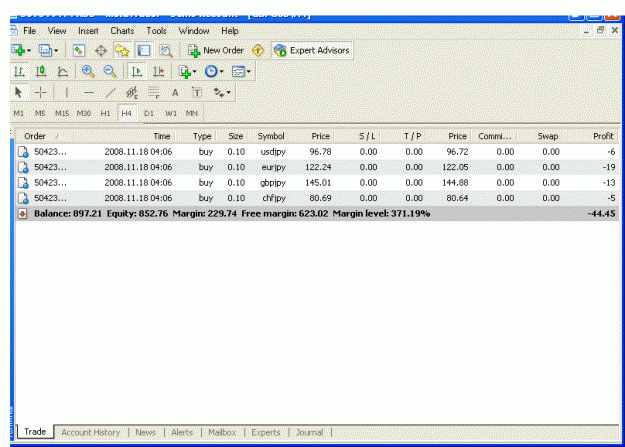The width and height of the screenshot is (625, 447).
Task: Switch chart to Candlesticks style
Action: (41, 71)
